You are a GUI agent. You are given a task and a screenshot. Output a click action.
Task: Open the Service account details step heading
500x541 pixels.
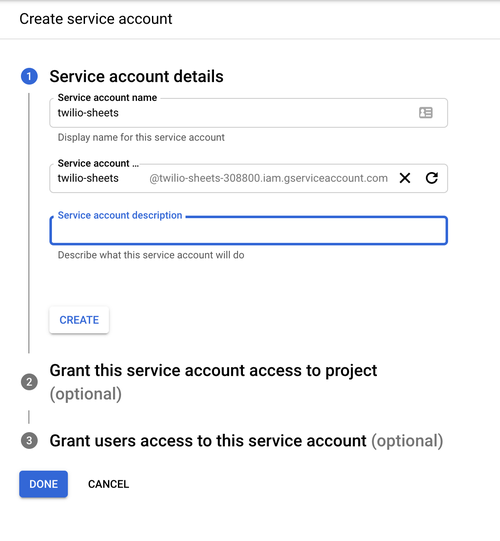(136, 76)
